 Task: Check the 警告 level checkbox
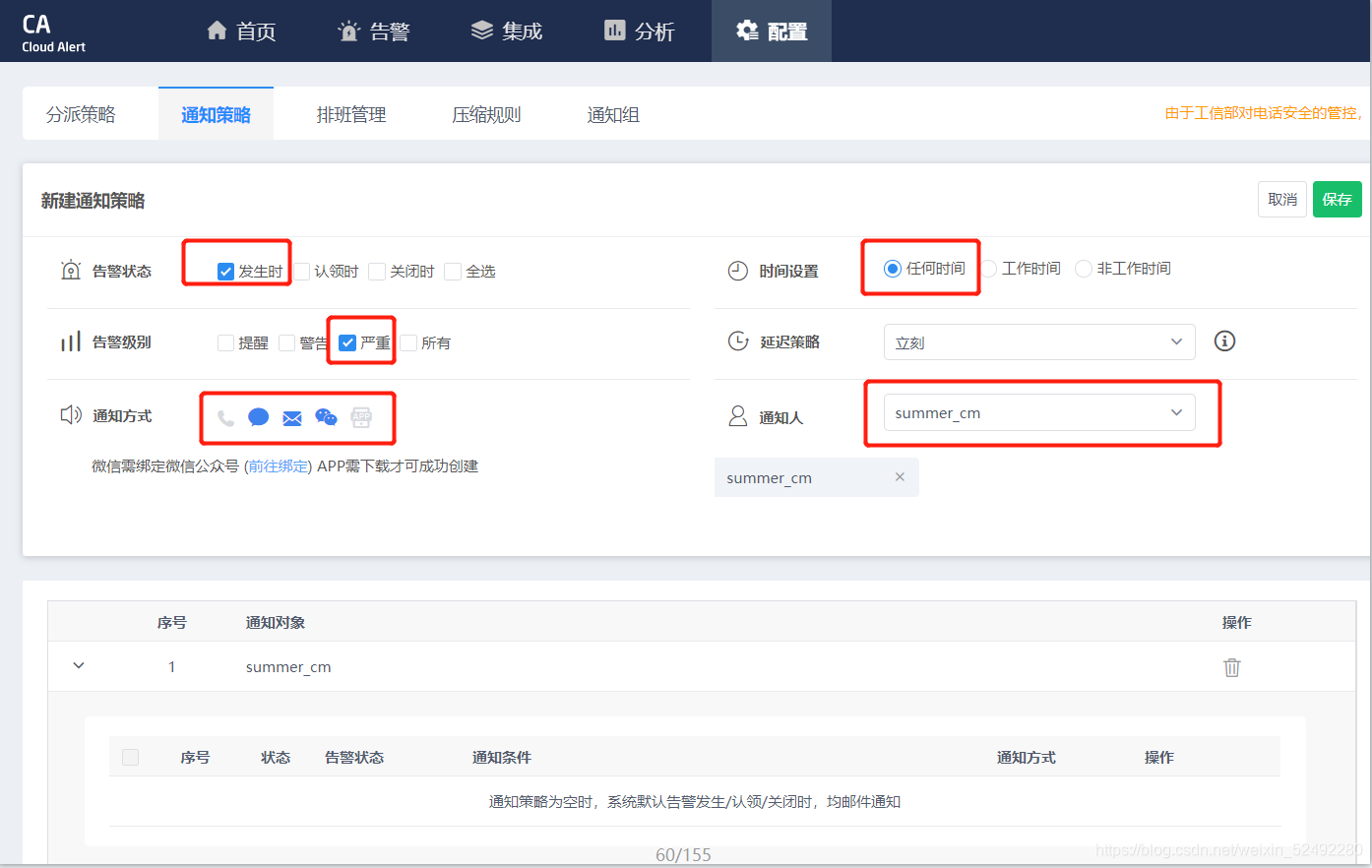287,342
